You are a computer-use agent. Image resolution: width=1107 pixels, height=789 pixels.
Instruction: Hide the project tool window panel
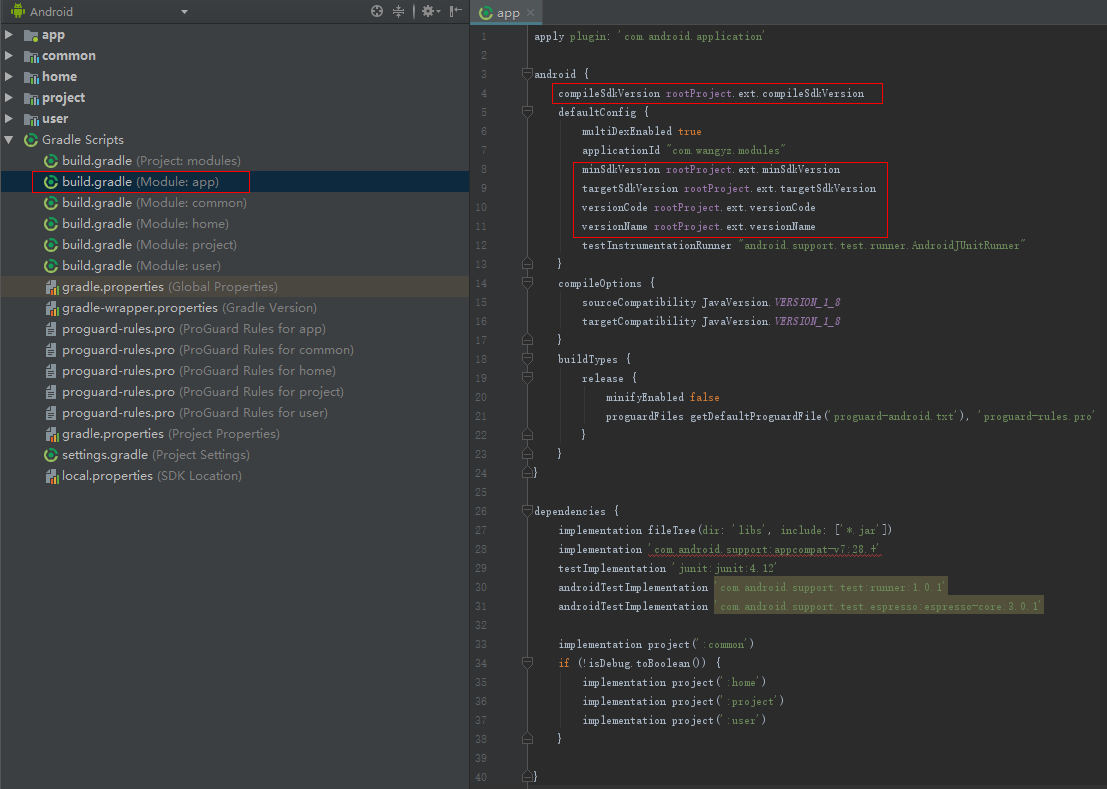point(456,11)
